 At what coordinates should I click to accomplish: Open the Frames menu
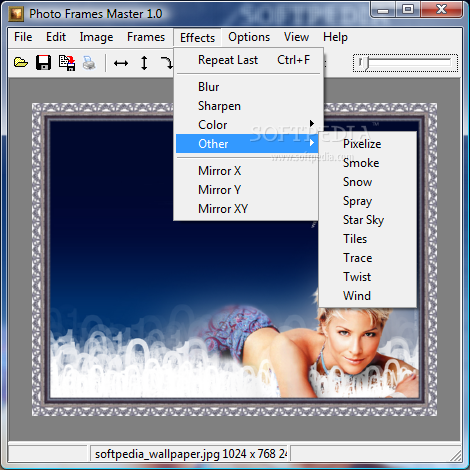pos(146,37)
